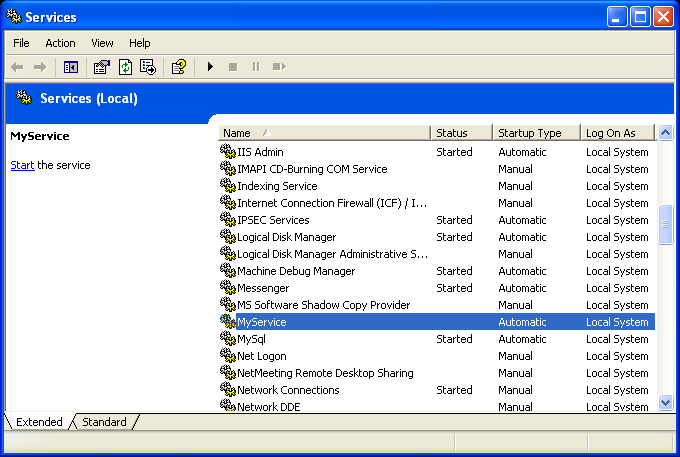The image size is (680, 457).
Task: Select the Logical Disk Manager Administrative Service row
Action: coord(437,254)
